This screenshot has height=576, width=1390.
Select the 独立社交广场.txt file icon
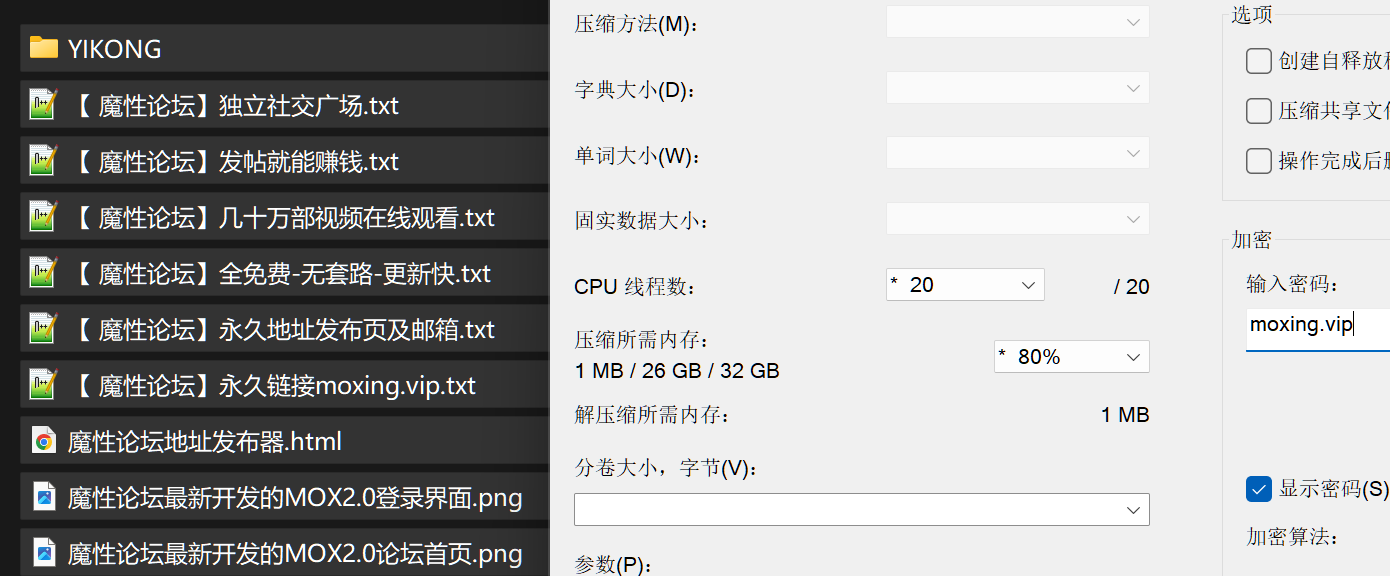point(43,104)
